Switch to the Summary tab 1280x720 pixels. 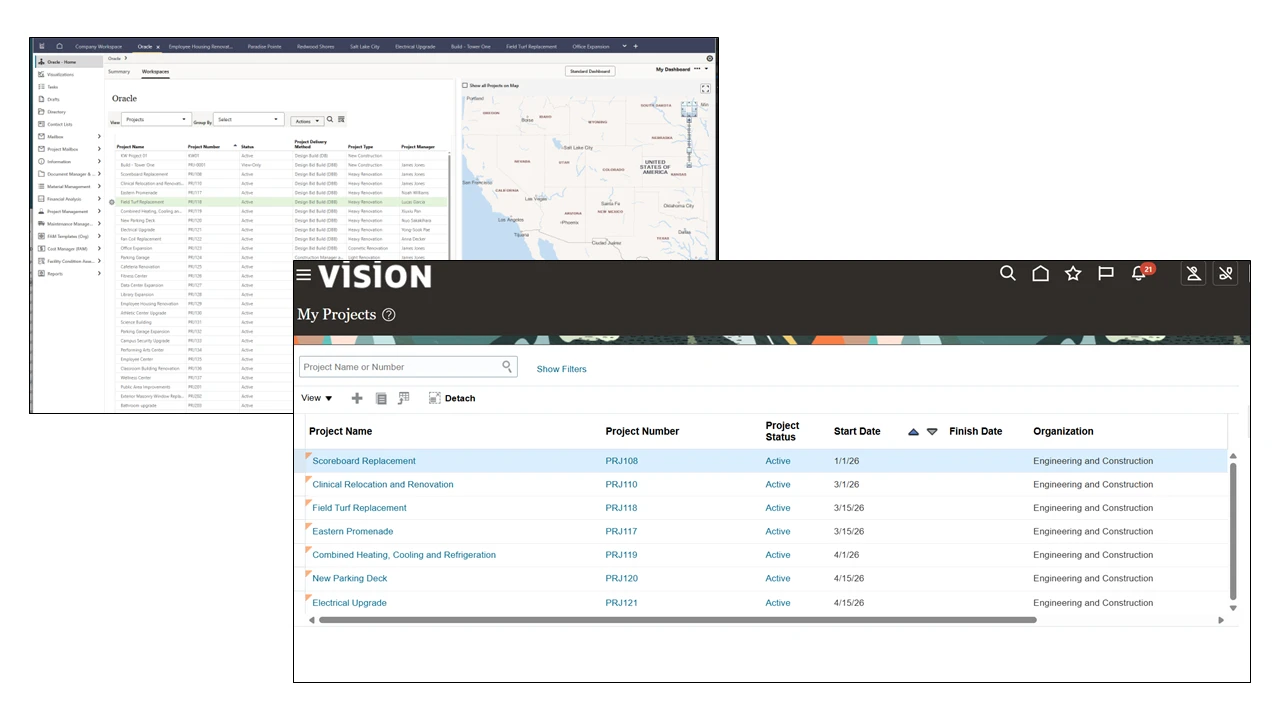tap(119, 72)
